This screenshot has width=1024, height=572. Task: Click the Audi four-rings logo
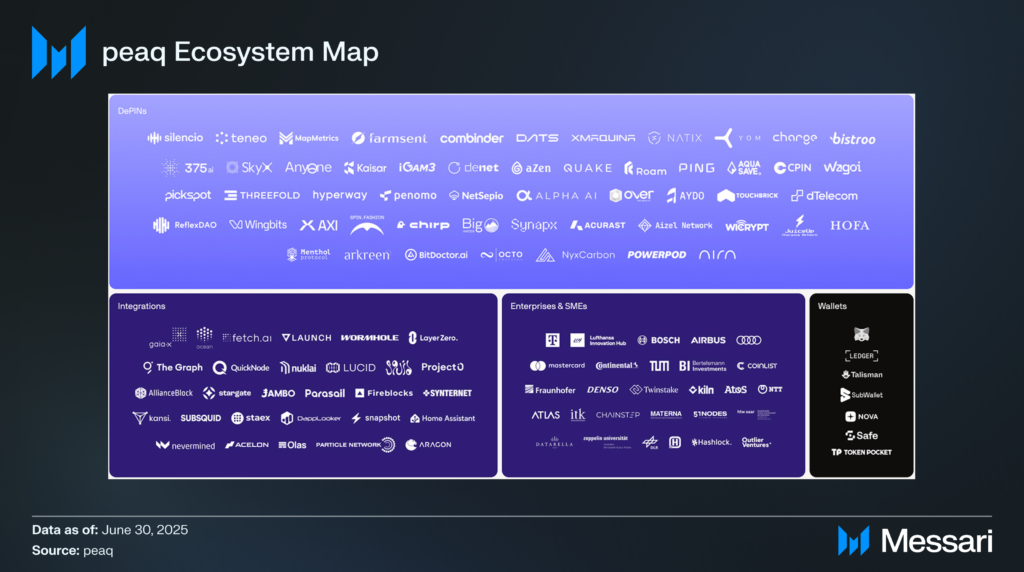click(748, 340)
